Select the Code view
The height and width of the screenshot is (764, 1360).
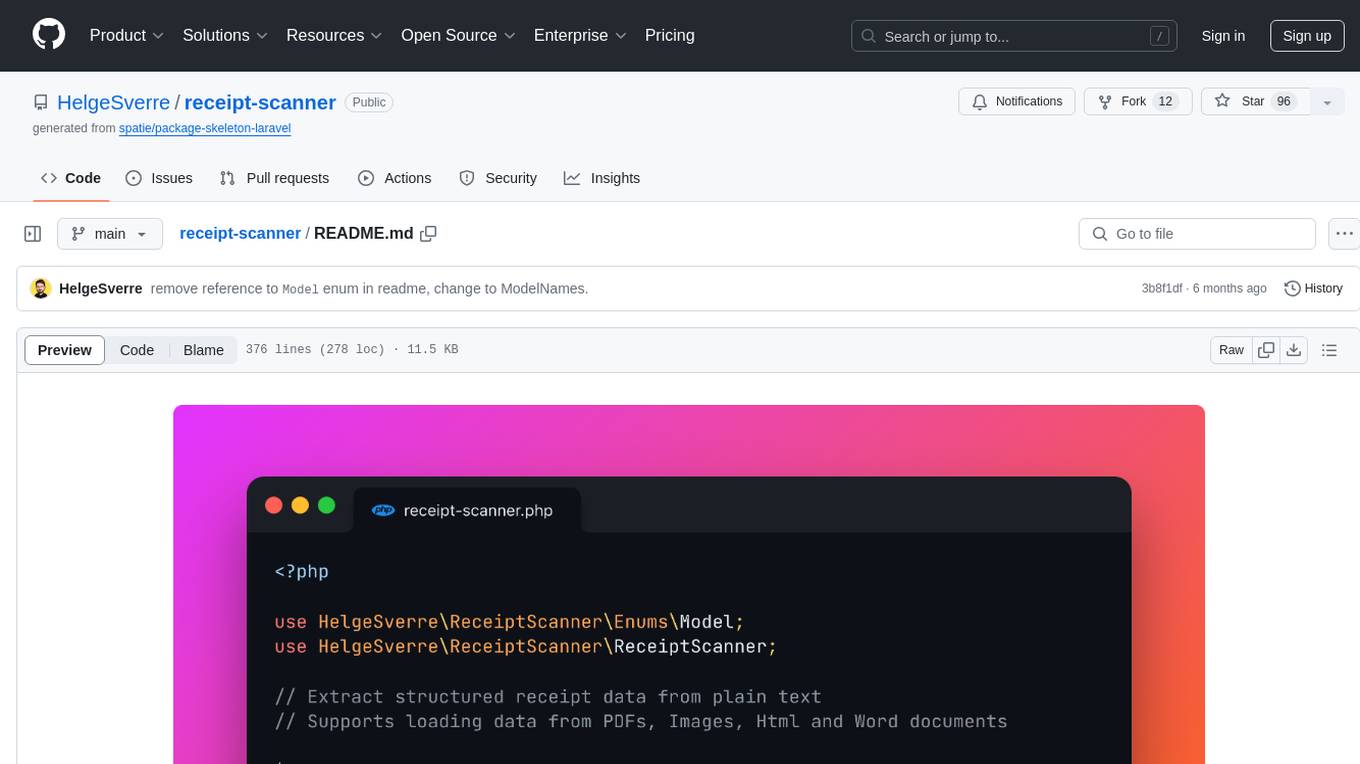coord(137,350)
